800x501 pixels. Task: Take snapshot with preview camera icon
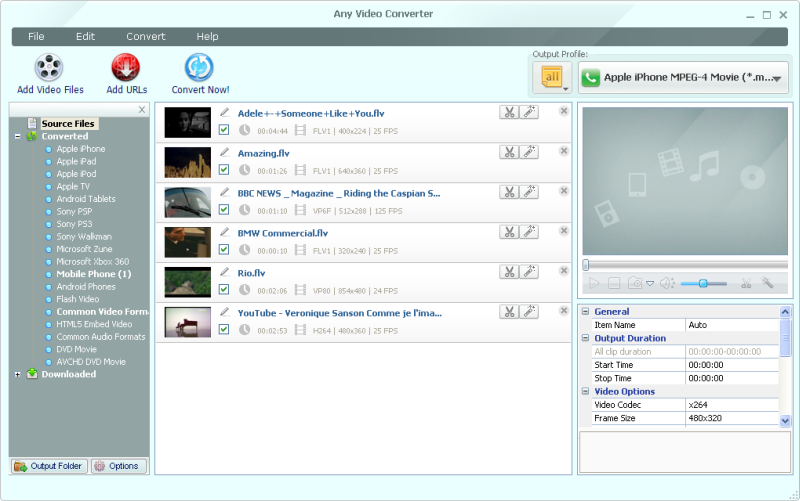pyautogui.click(x=635, y=283)
